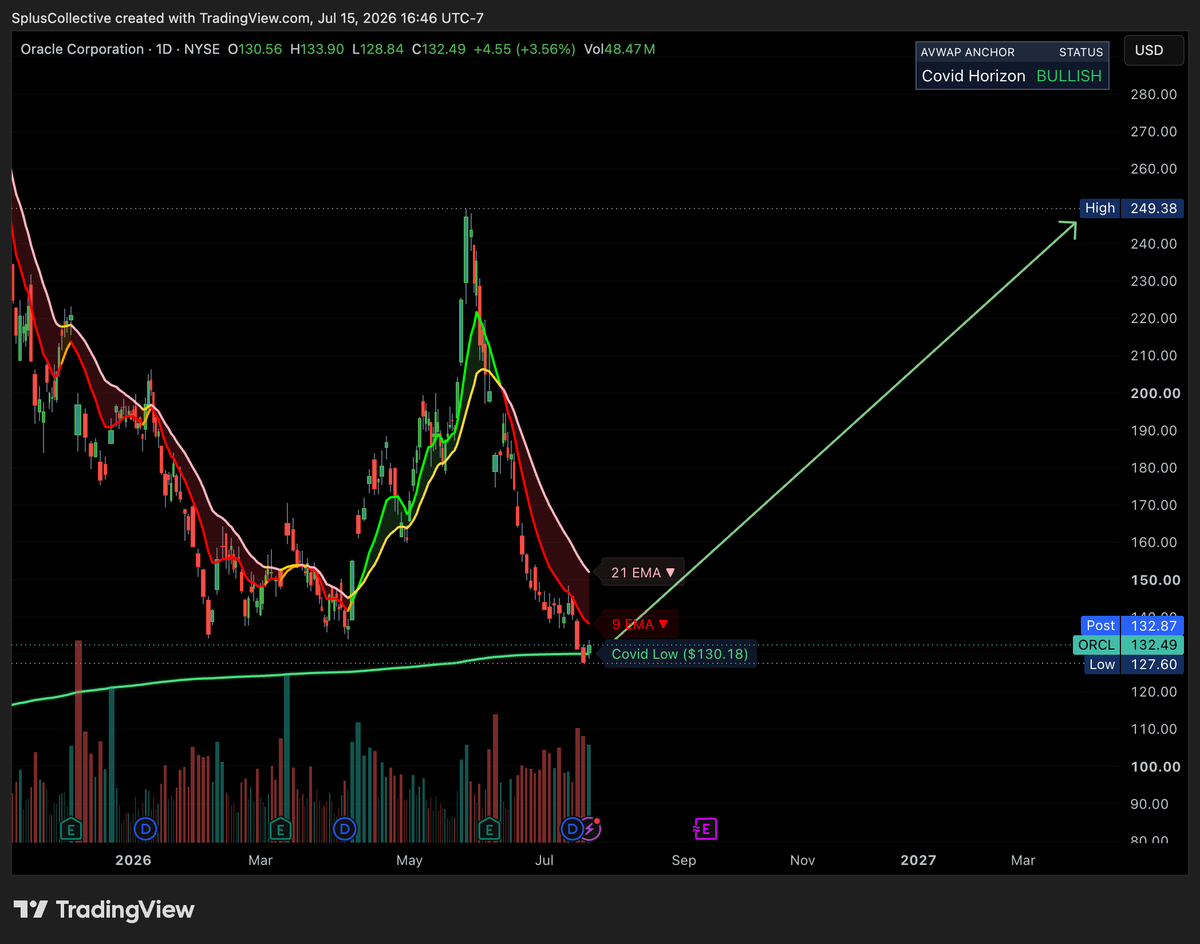This screenshot has height=944, width=1200.
Task: Open the March earnings E marker
Action: tap(279, 828)
